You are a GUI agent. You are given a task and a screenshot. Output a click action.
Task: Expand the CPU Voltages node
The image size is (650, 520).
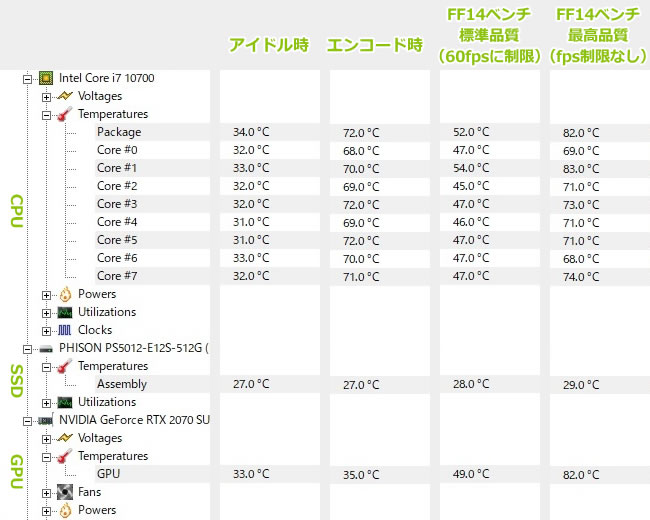[x=46, y=97]
